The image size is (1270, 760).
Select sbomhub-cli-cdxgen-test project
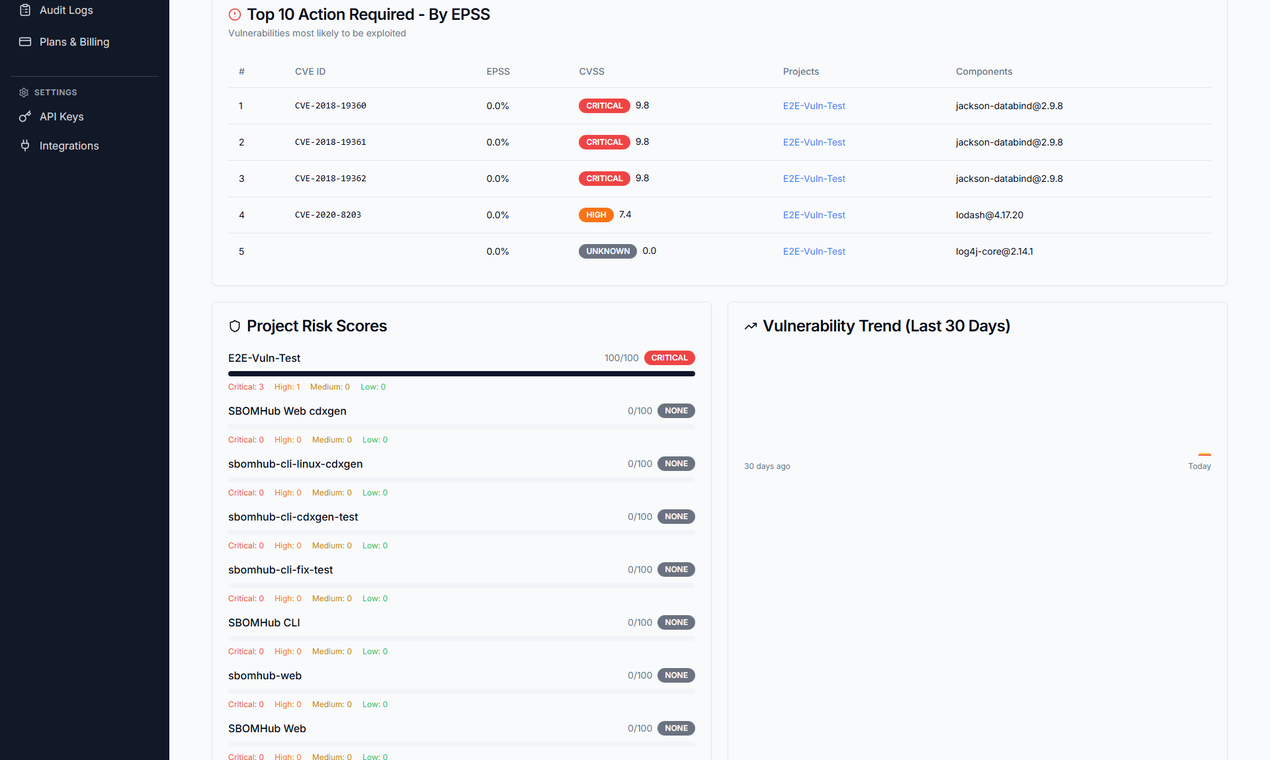point(293,517)
